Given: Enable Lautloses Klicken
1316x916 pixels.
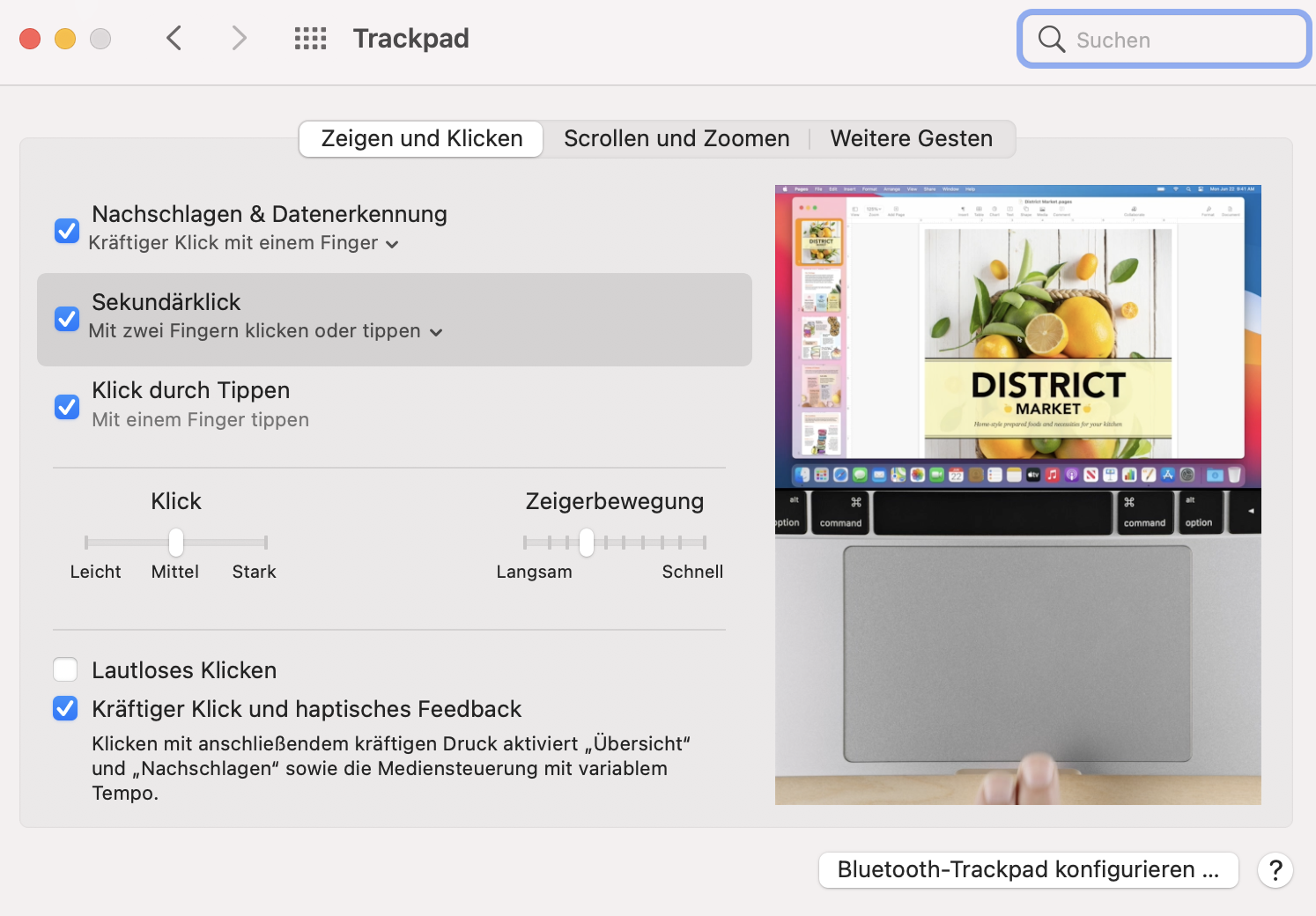Looking at the screenshot, I should click(65, 670).
